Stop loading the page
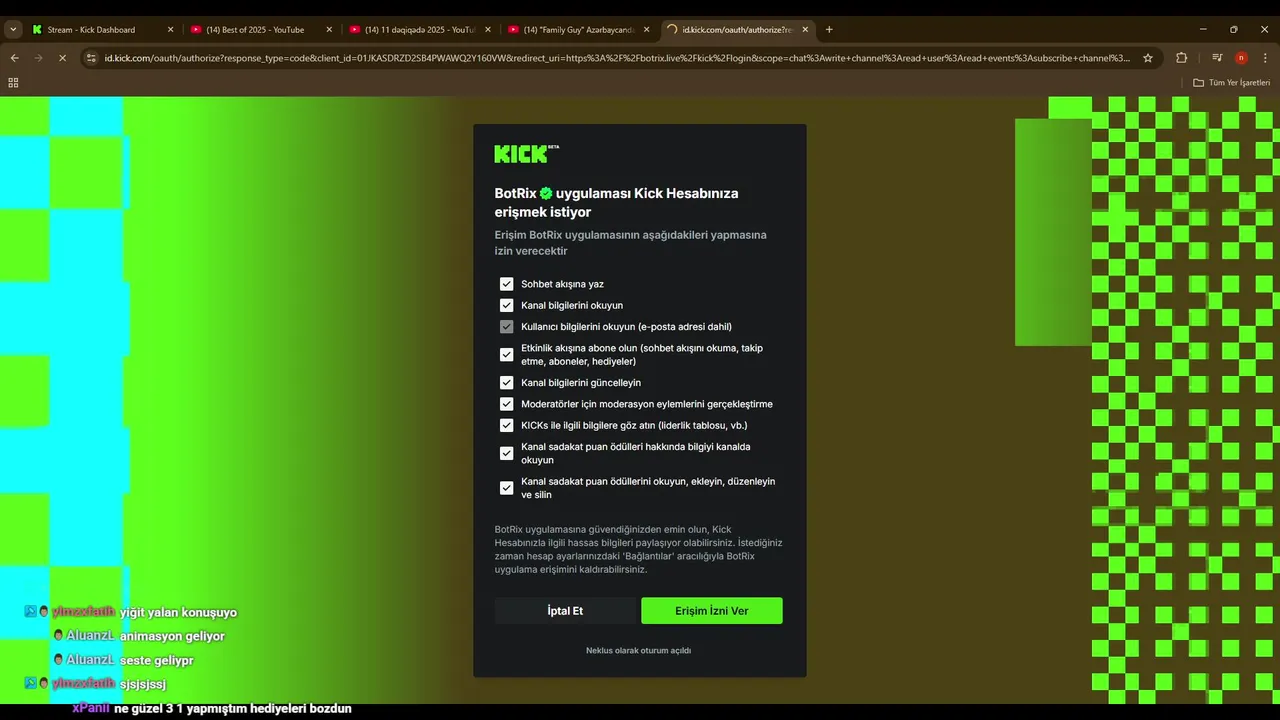The height and width of the screenshot is (720, 1280). tap(62, 58)
